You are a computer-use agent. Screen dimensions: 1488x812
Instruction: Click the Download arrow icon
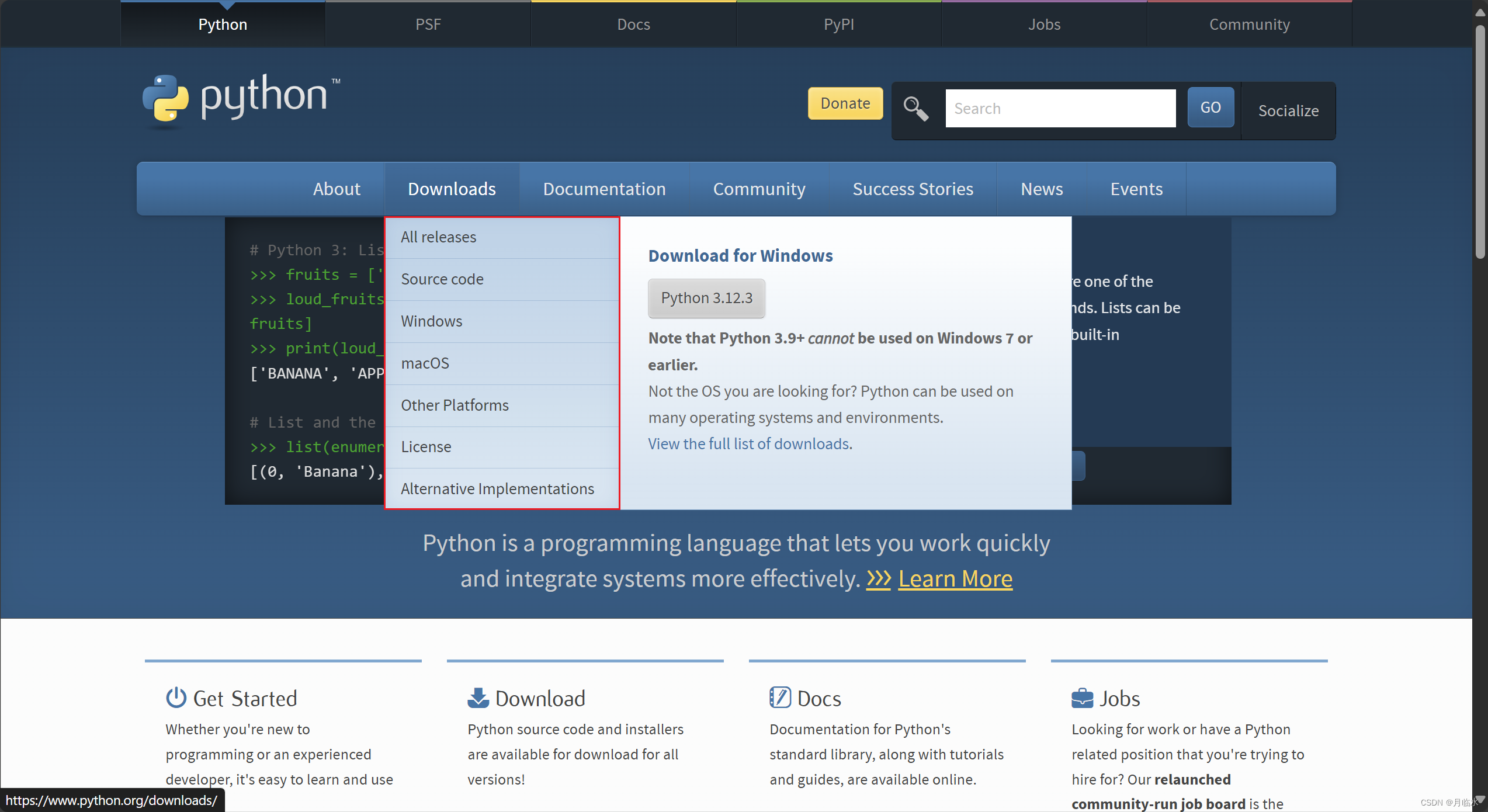coord(478,698)
